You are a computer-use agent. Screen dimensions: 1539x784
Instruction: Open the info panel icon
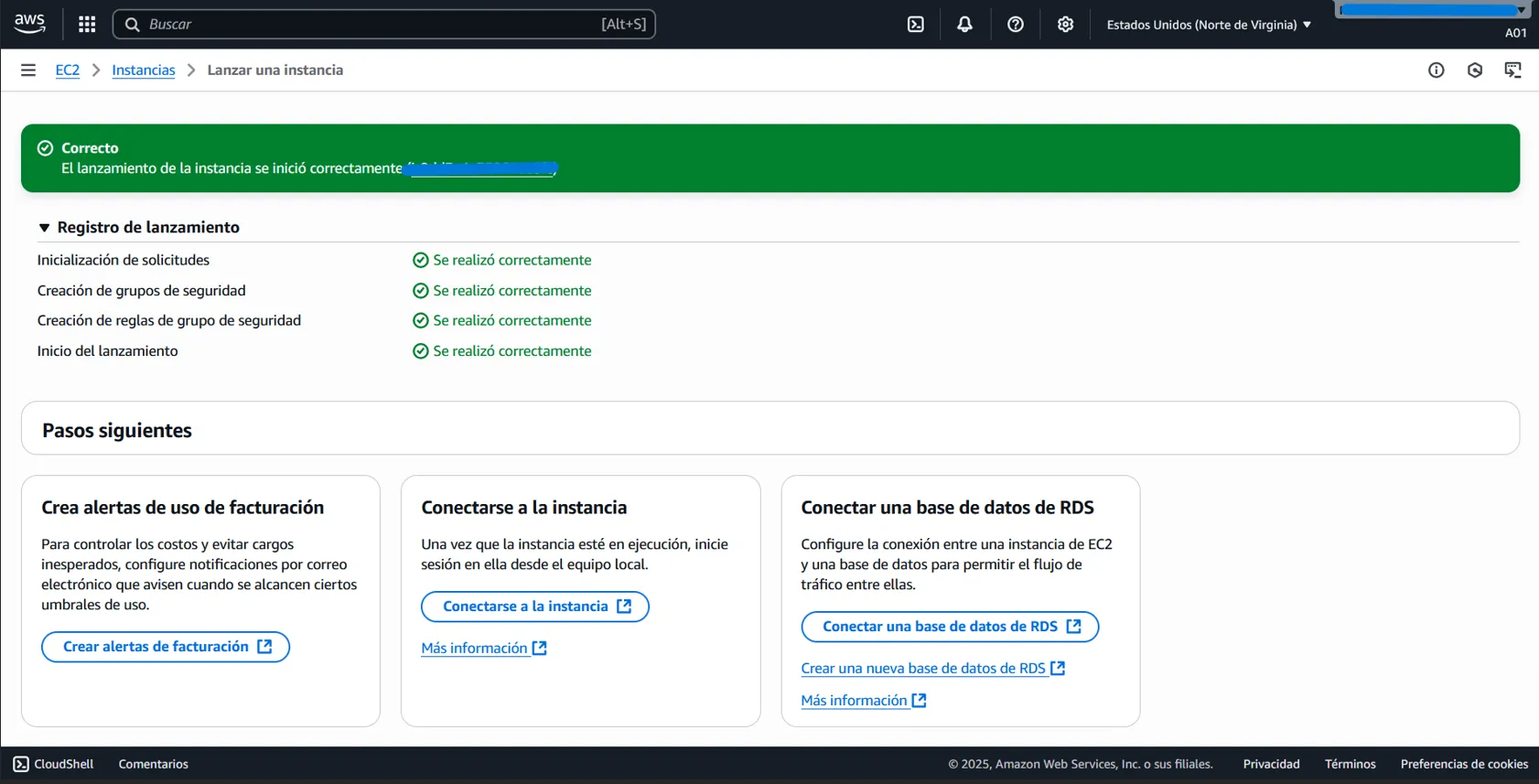1436,70
